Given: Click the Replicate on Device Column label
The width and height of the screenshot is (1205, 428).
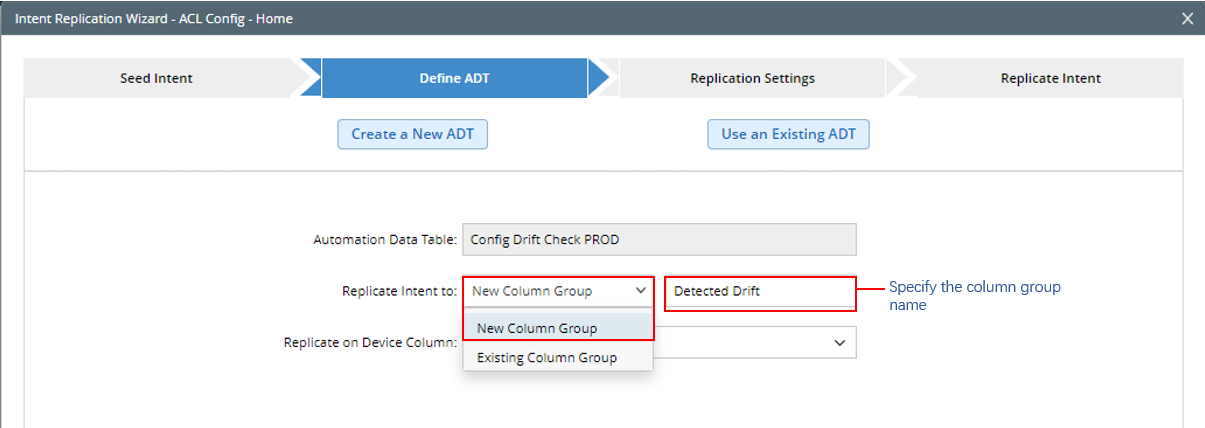Looking at the screenshot, I should coord(370,343).
